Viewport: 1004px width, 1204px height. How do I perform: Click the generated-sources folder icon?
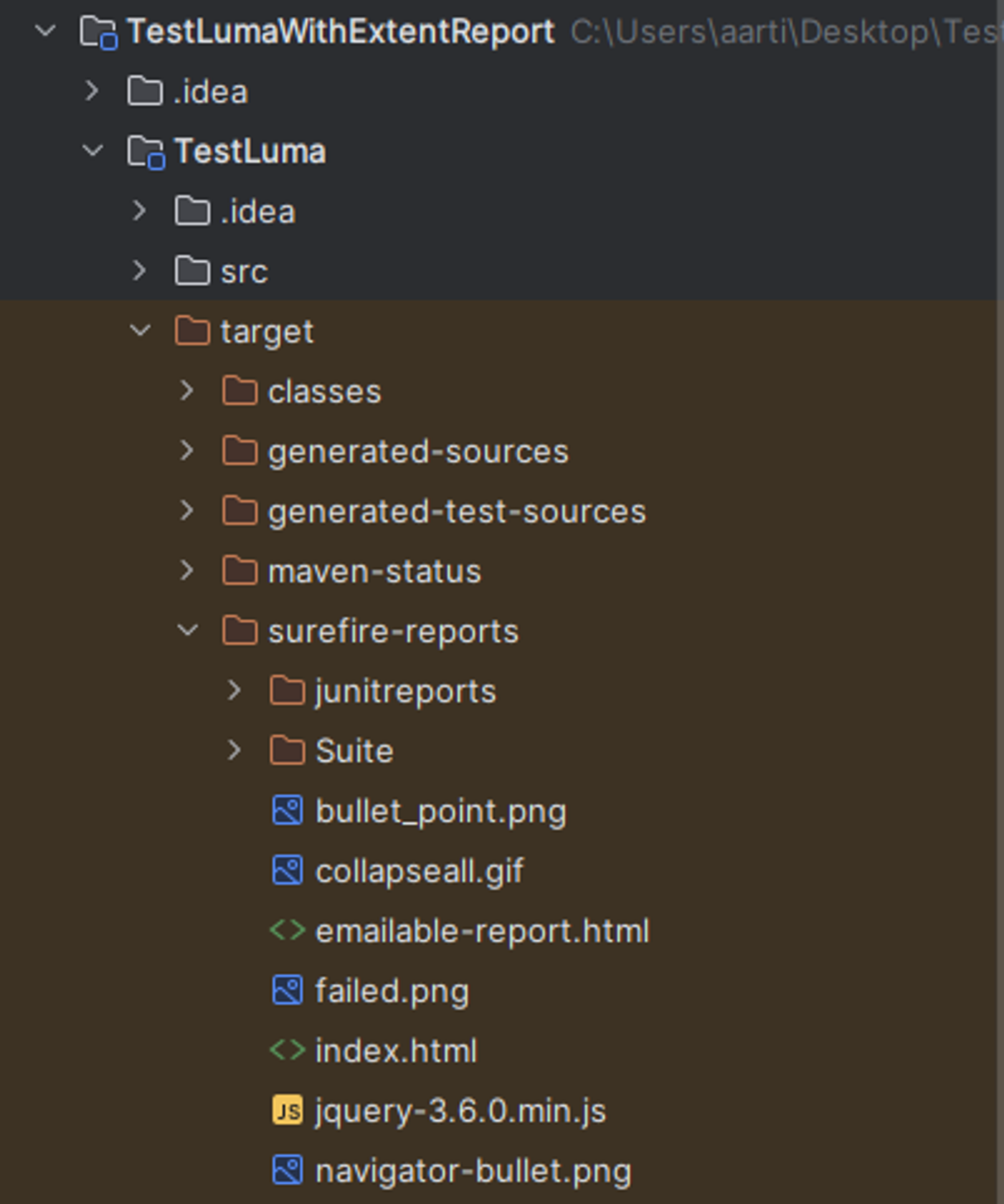point(240,452)
